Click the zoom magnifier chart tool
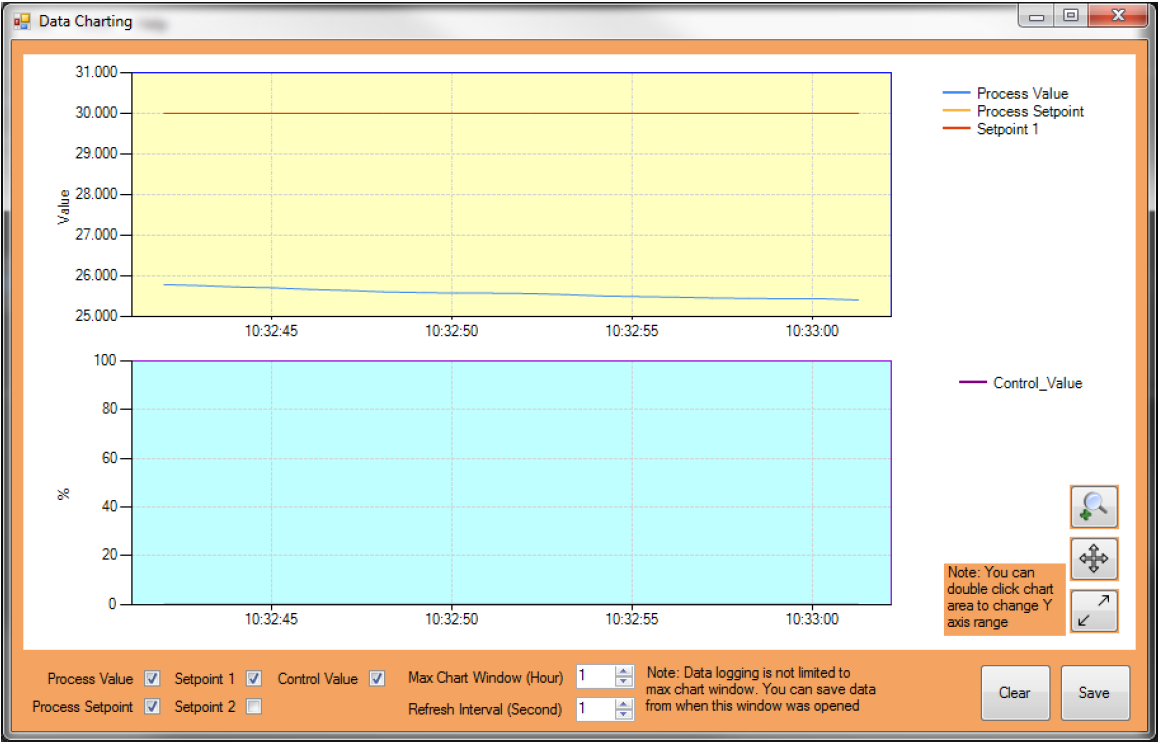This screenshot has width=1160, height=742. (1094, 507)
